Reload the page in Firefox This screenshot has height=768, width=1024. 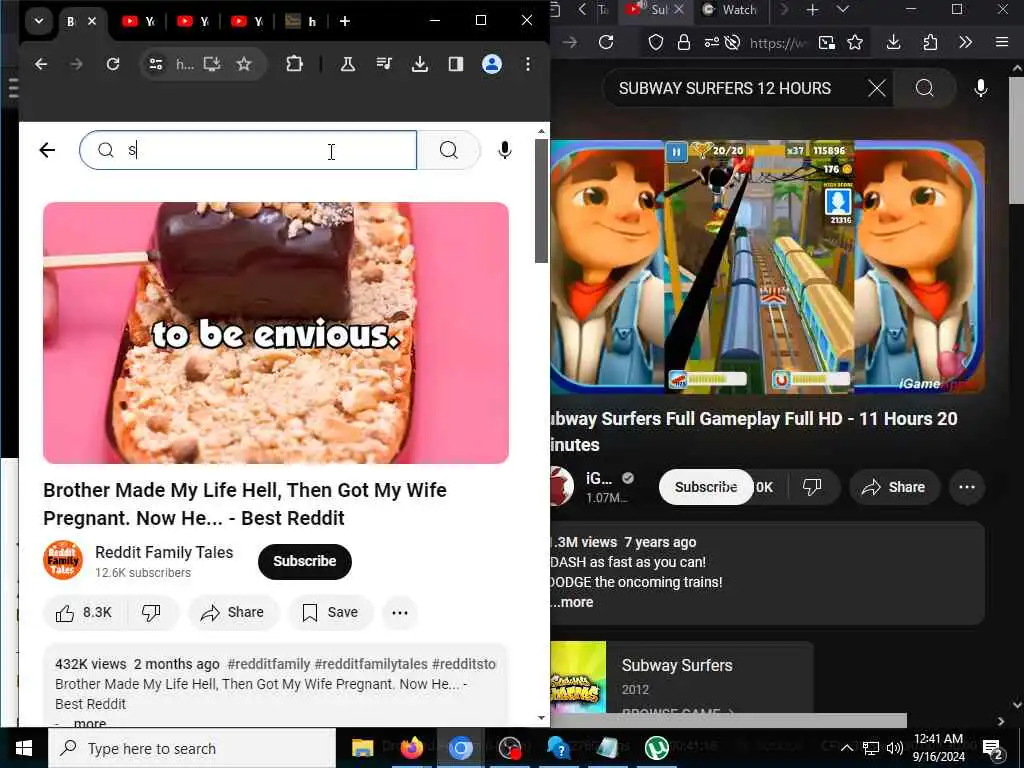[x=606, y=42]
